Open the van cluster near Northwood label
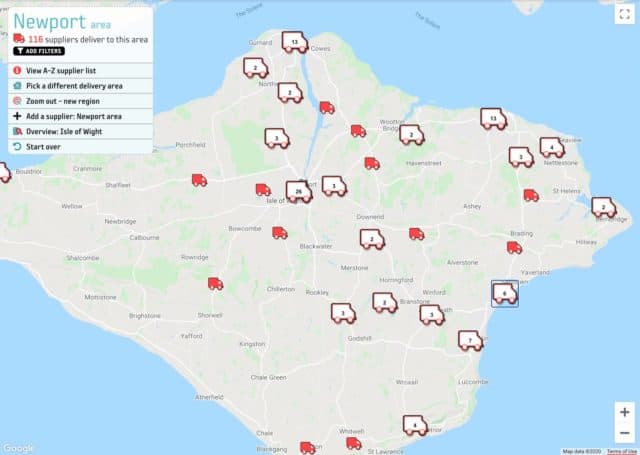This screenshot has width=640, height=455. (x=290, y=93)
